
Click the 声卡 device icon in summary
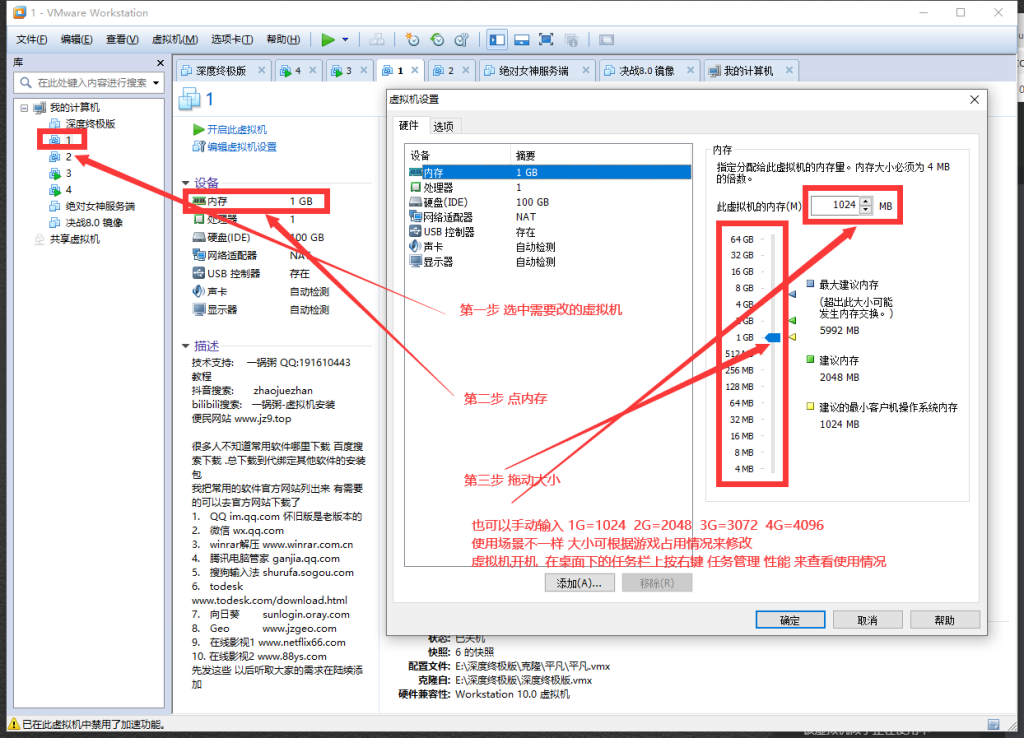pos(199,291)
